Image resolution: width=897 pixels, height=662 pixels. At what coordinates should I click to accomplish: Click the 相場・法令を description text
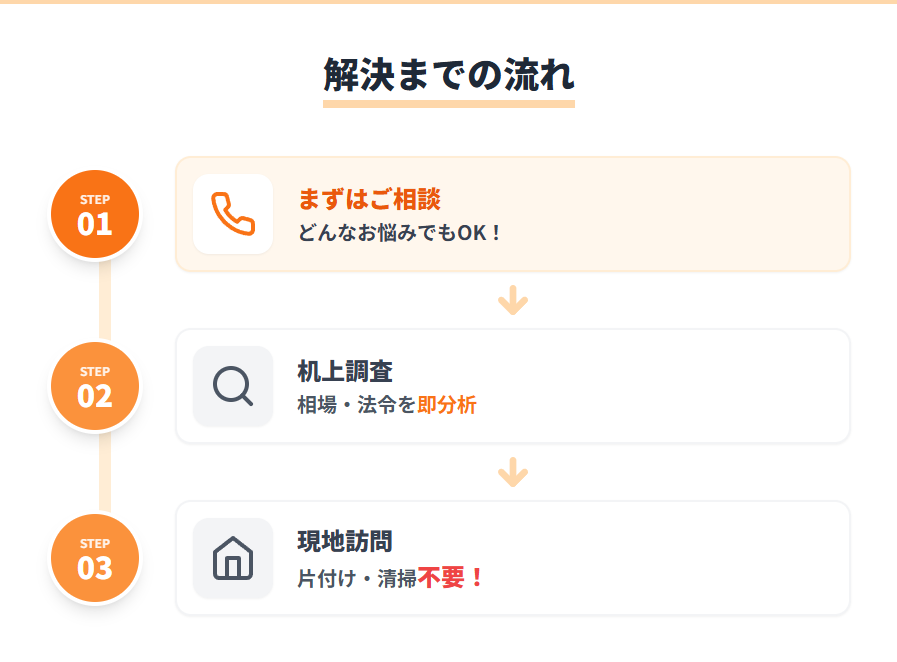click(357, 406)
